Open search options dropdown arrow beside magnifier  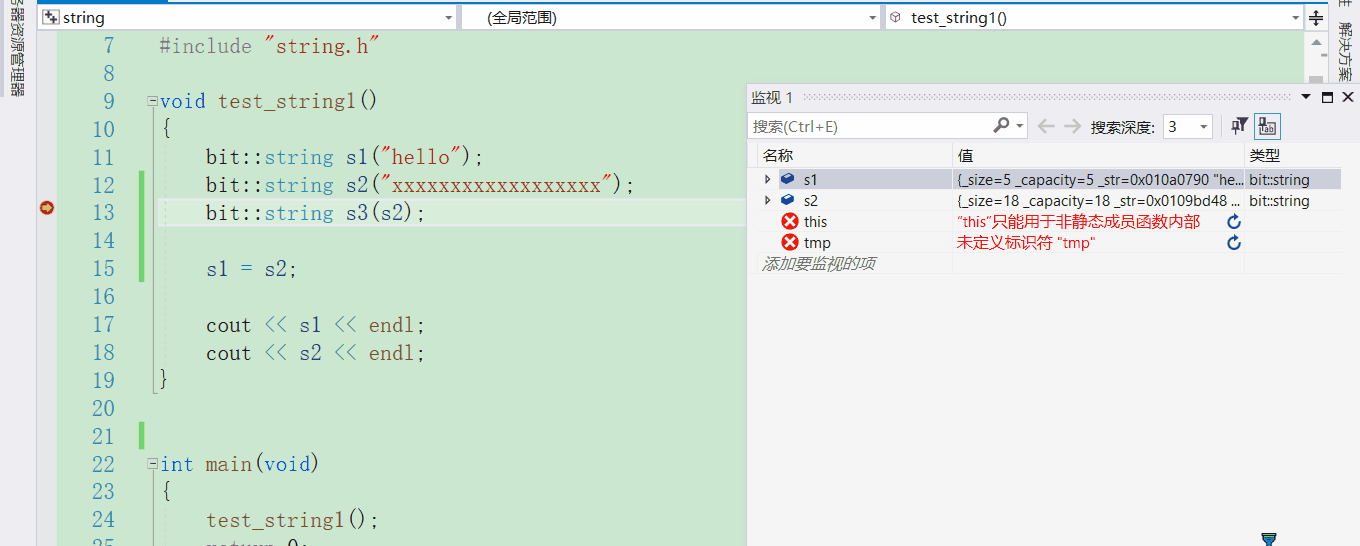pos(1020,127)
